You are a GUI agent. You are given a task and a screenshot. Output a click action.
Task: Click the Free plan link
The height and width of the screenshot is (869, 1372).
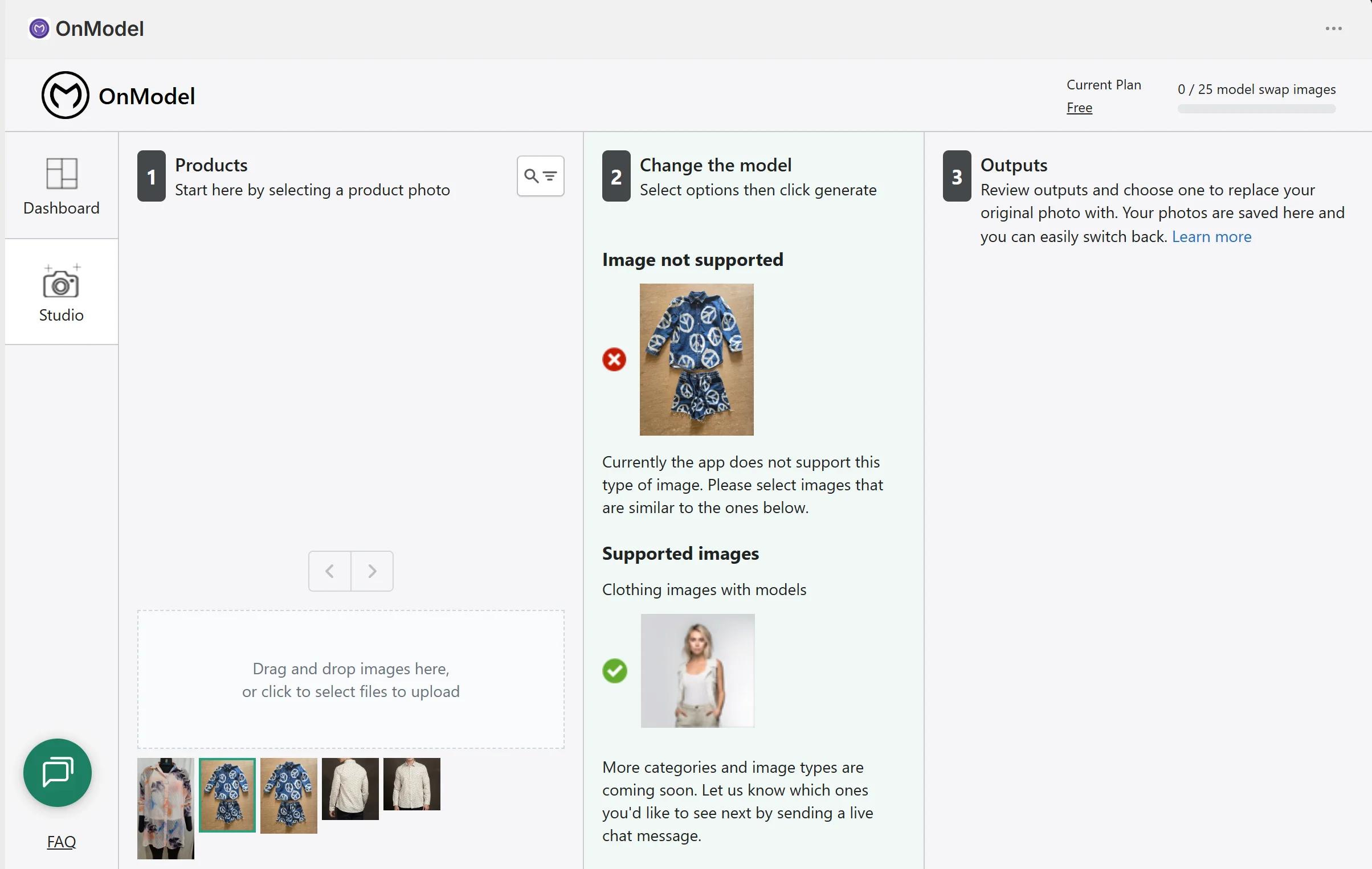(x=1079, y=108)
